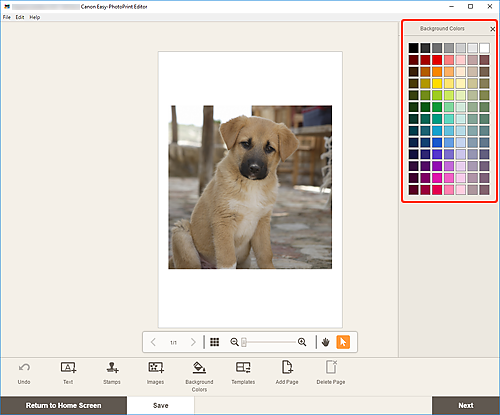Minimize the PhotoPrint Editor window
Viewport: 500px width, 415px height.
point(452,6)
